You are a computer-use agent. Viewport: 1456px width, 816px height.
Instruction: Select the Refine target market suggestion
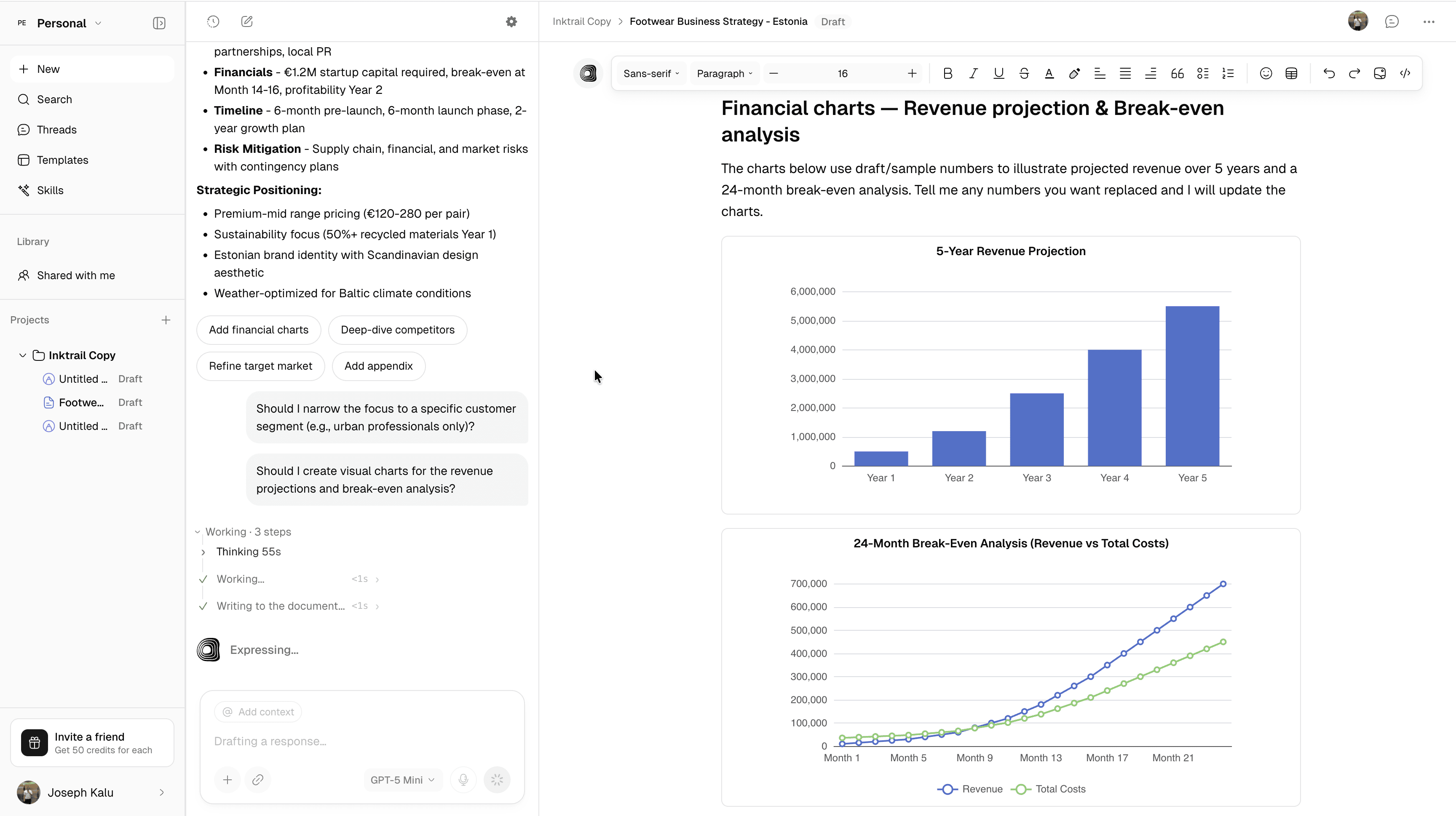click(x=260, y=366)
